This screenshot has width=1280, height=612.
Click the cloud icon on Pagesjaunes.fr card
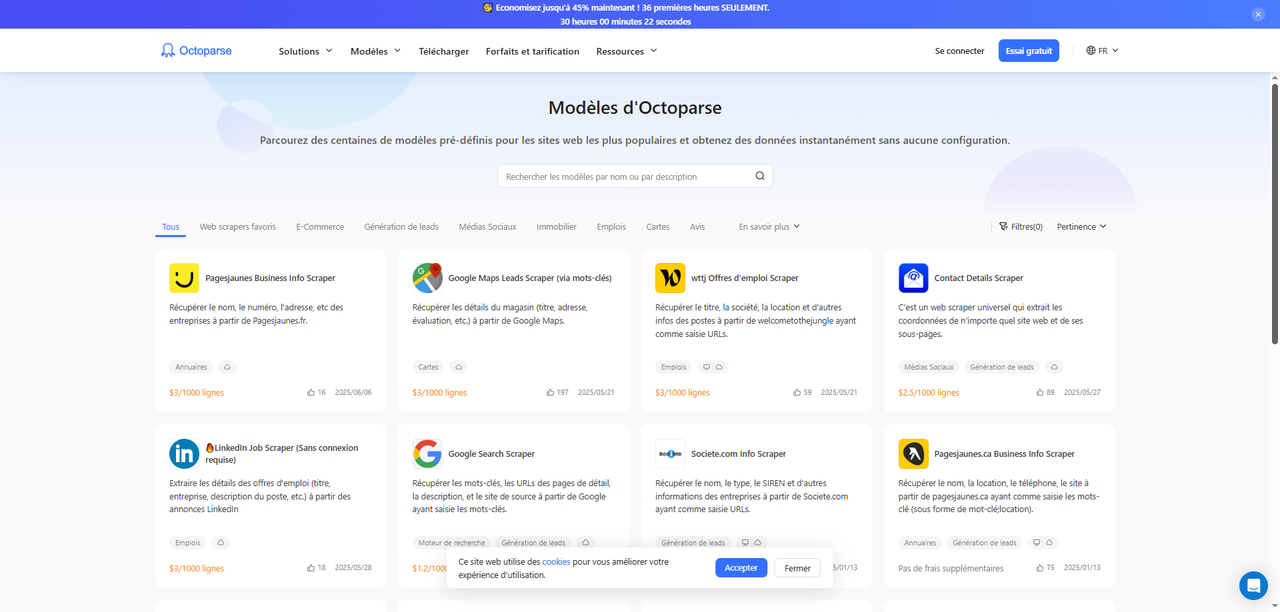[x=227, y=367]
